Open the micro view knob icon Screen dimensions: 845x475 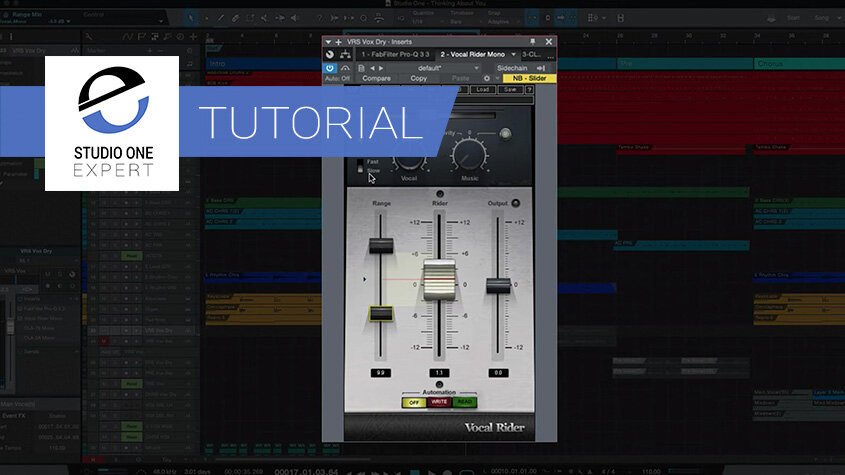coord(330,54)
